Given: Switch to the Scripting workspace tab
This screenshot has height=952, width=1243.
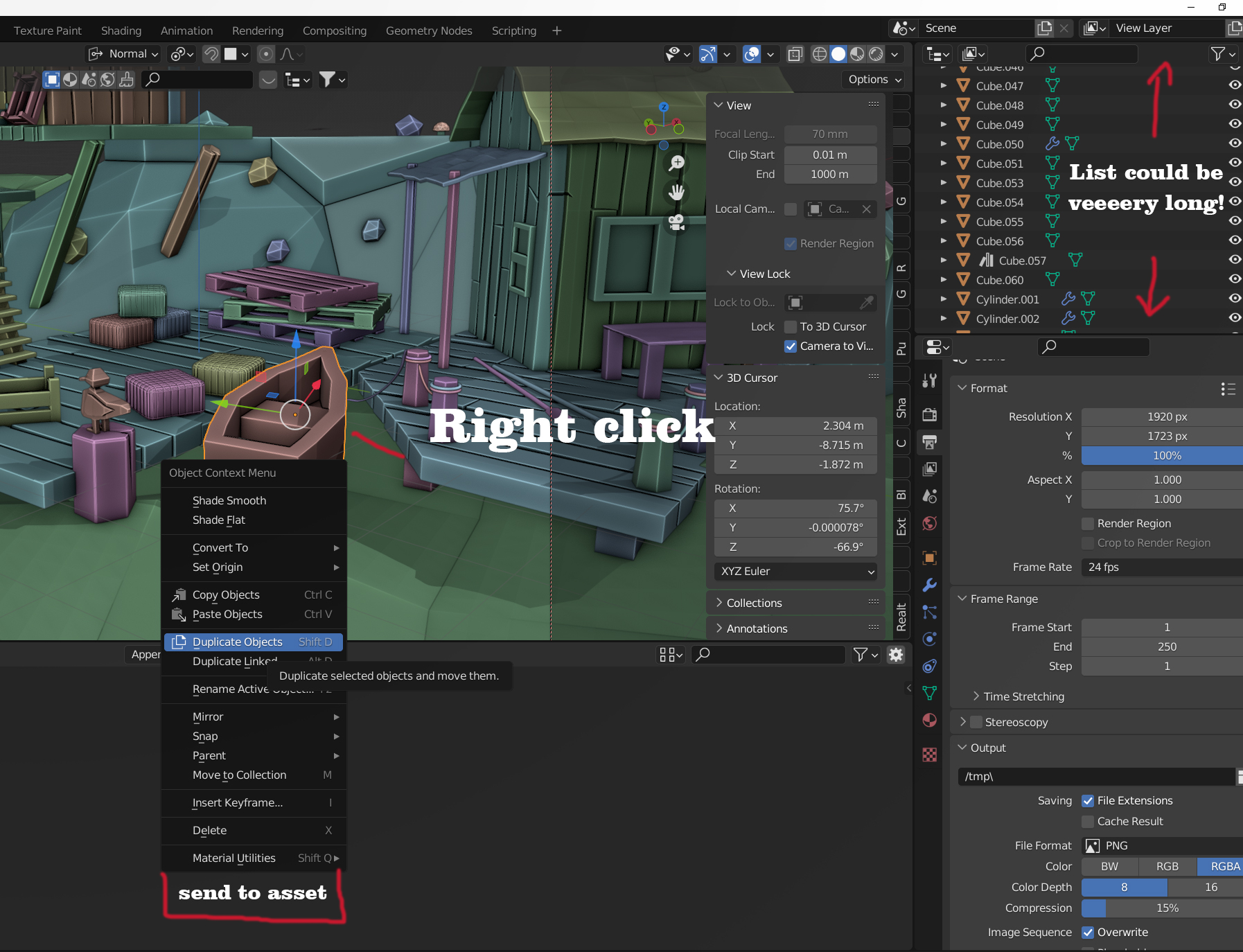Looking at the screenshot, I should (514, 30).
